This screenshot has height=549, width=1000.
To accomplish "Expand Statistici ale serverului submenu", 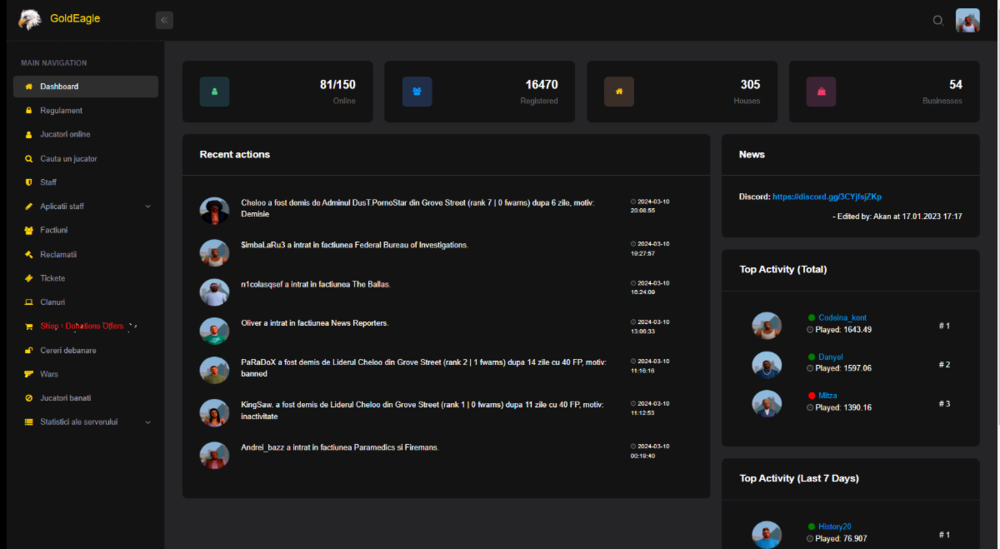I will click(x=148, y=422).
